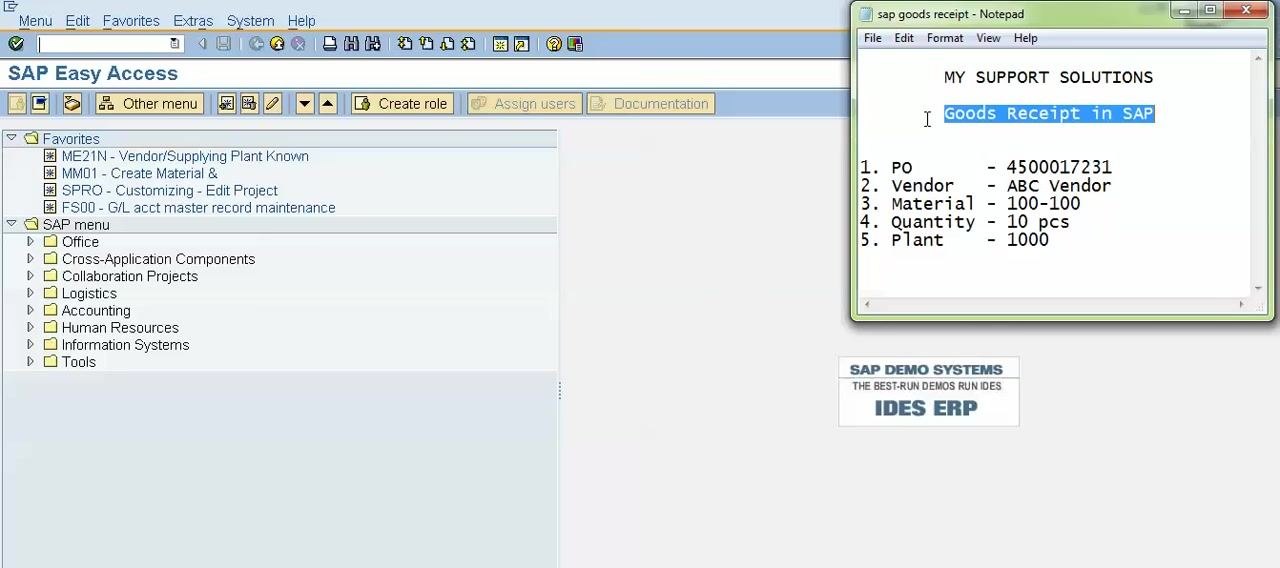Open the yellow Help question mark icon
1280x568 pixels.
click(554, 44)
